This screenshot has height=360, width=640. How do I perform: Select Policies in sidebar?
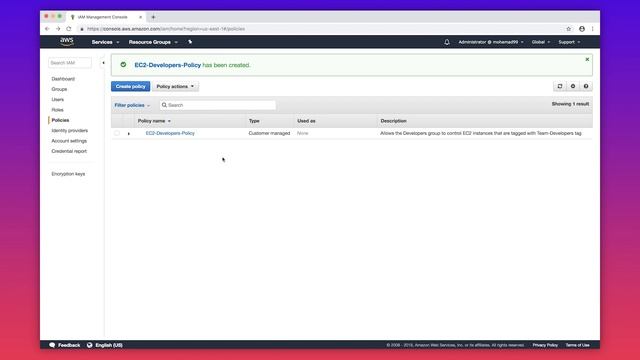(x=60, y=120)
